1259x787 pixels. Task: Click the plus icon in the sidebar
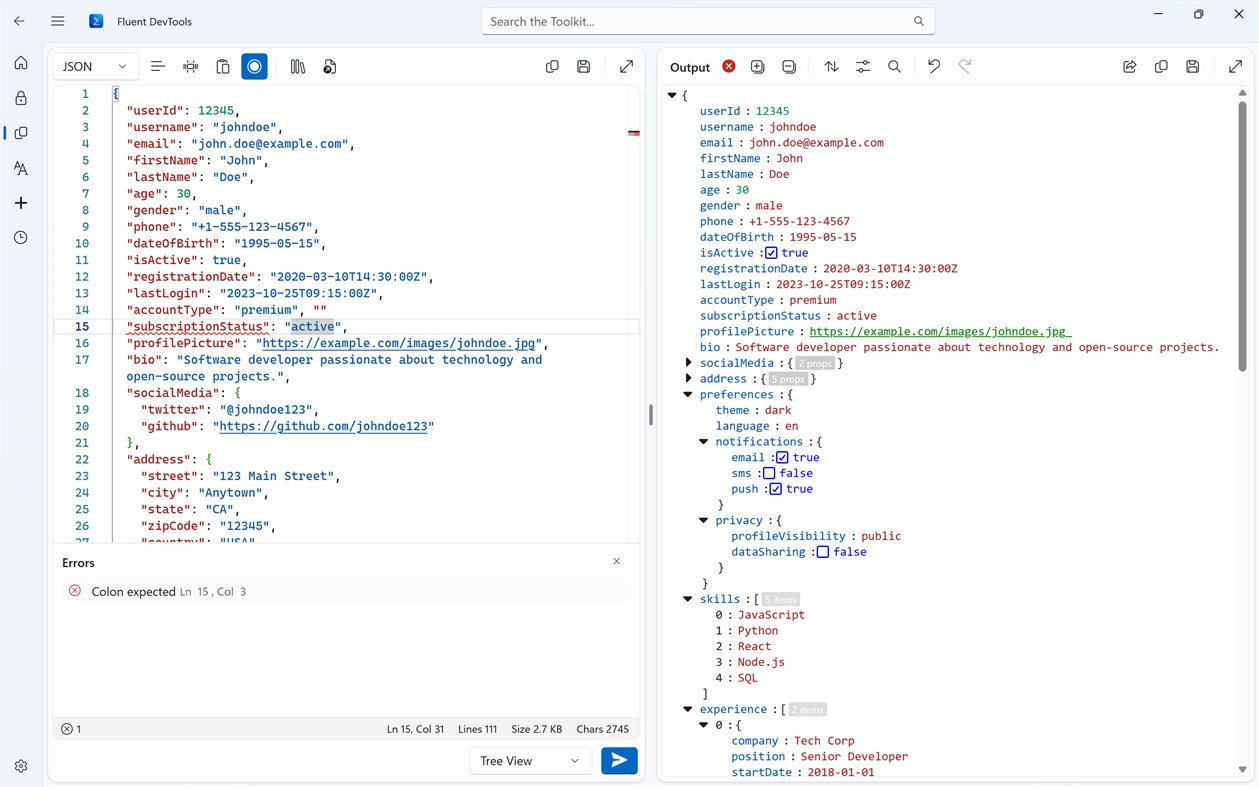(21, 203)
